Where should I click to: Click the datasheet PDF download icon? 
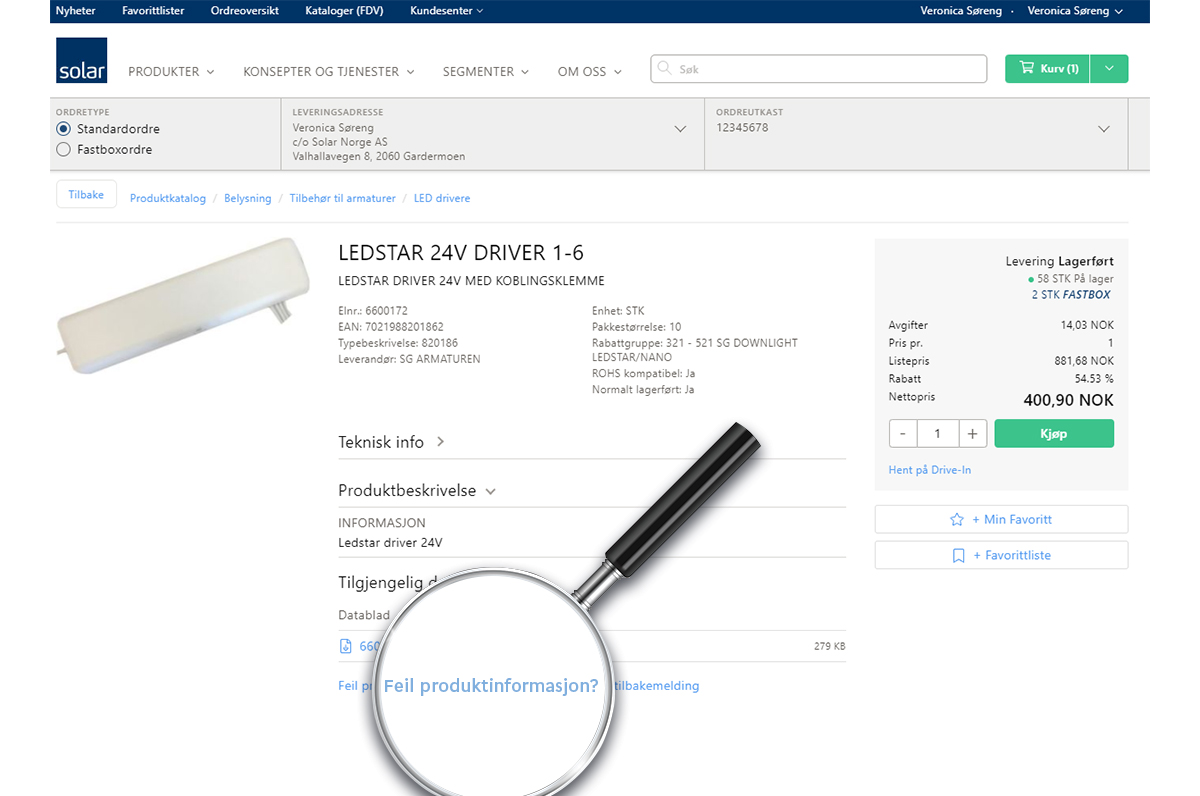346,646
